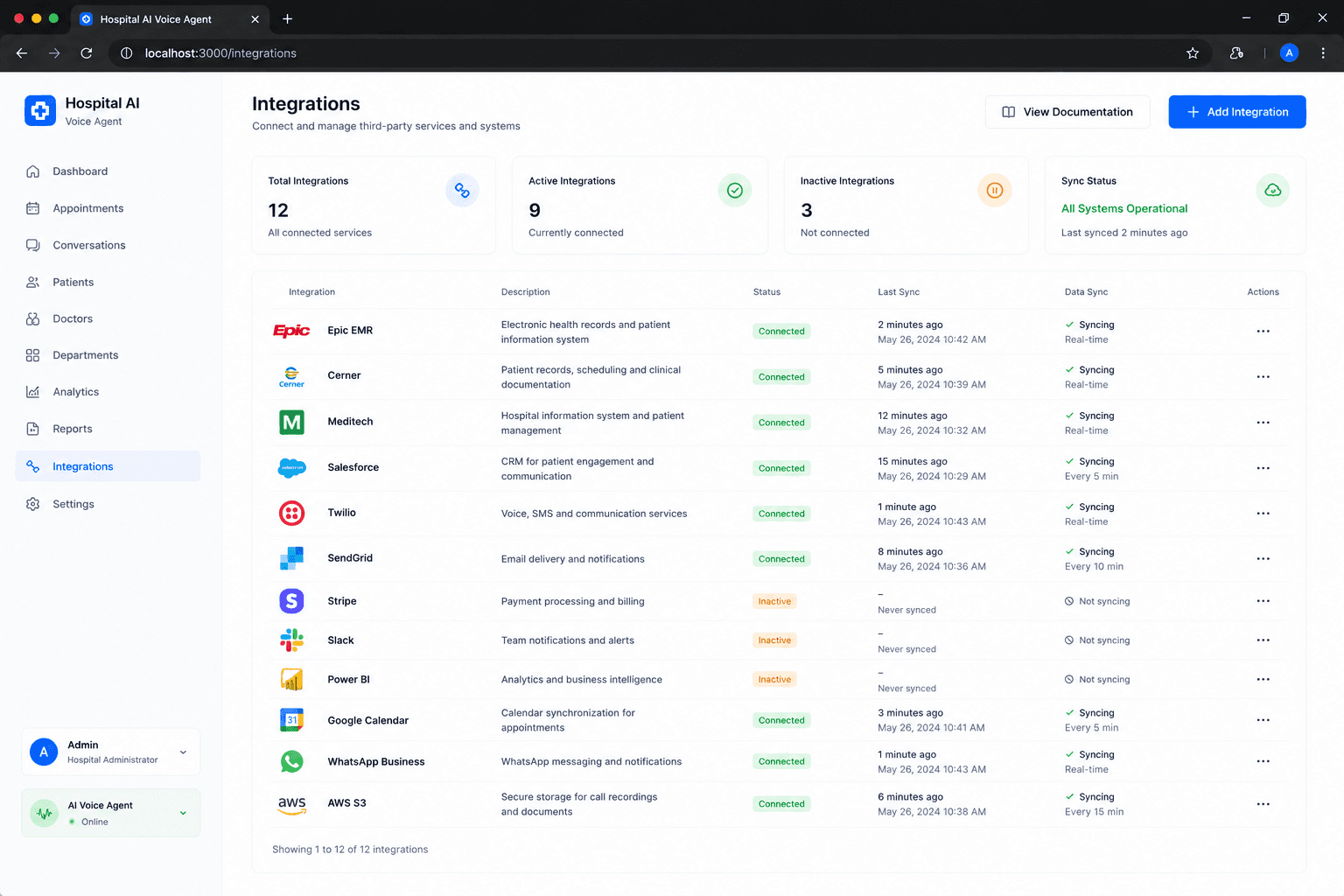Click the SendGrid logo icon
Viewport: 1344px width, 896px height.
tap(291, 558)
